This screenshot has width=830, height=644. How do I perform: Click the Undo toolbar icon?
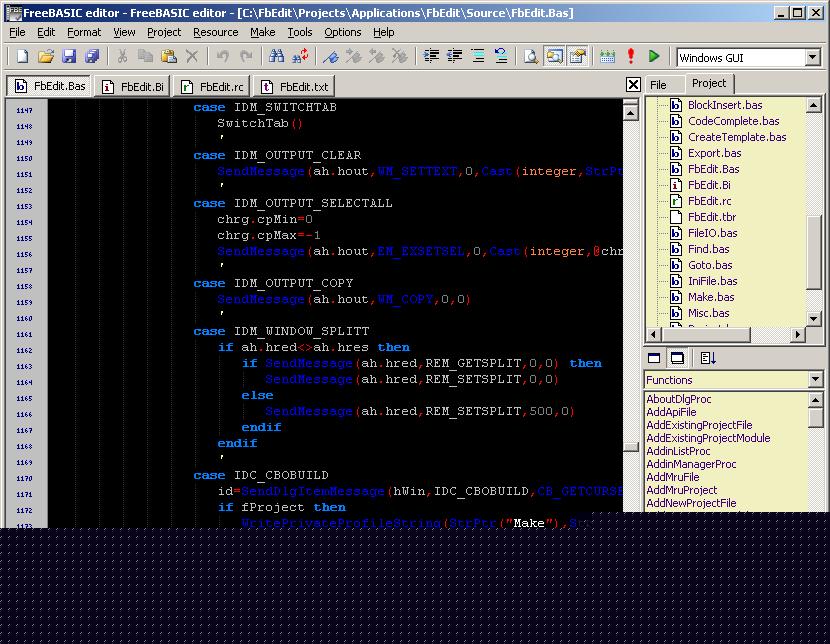point(222,57)
